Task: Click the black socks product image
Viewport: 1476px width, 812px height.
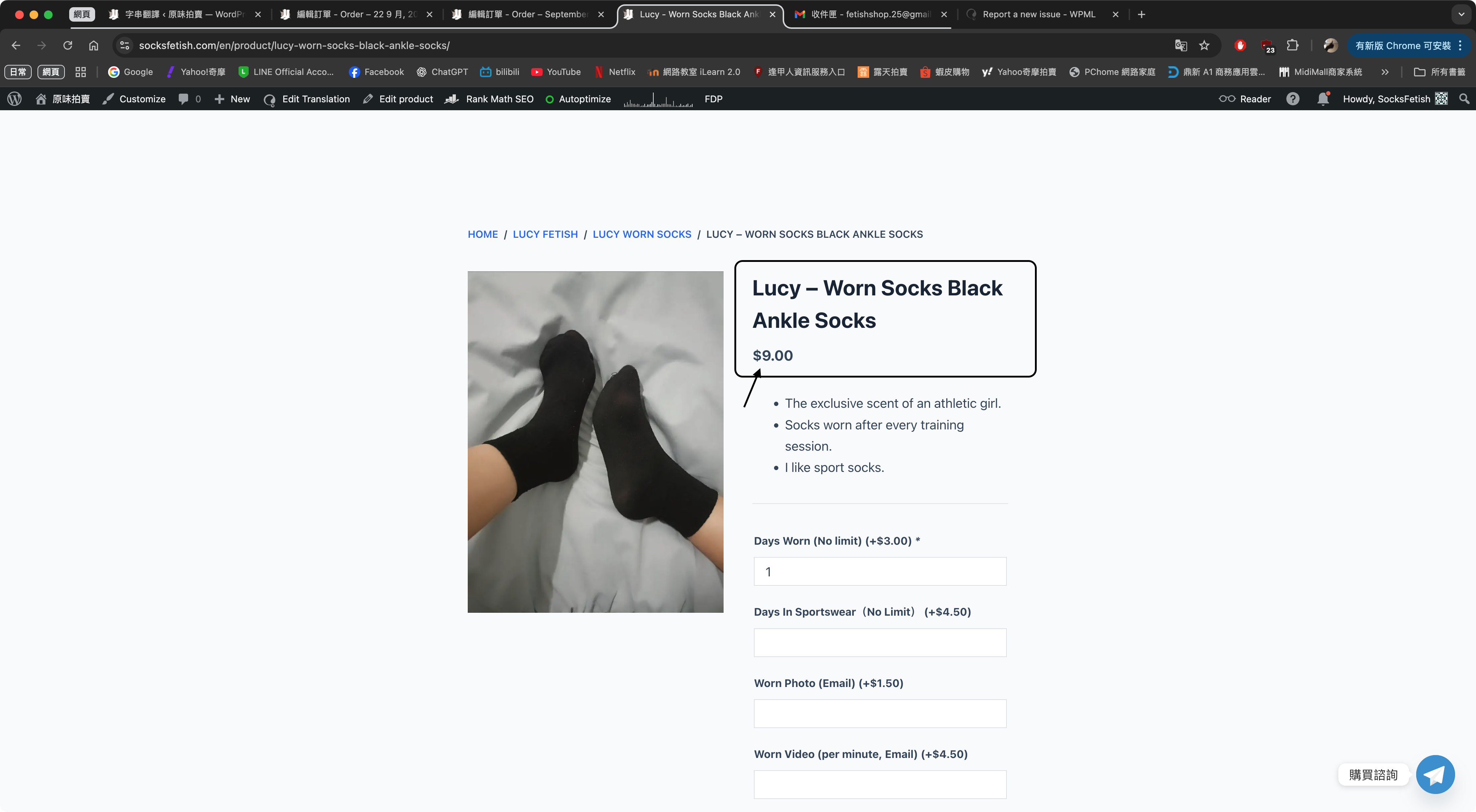Action: (x=595, y=442)
